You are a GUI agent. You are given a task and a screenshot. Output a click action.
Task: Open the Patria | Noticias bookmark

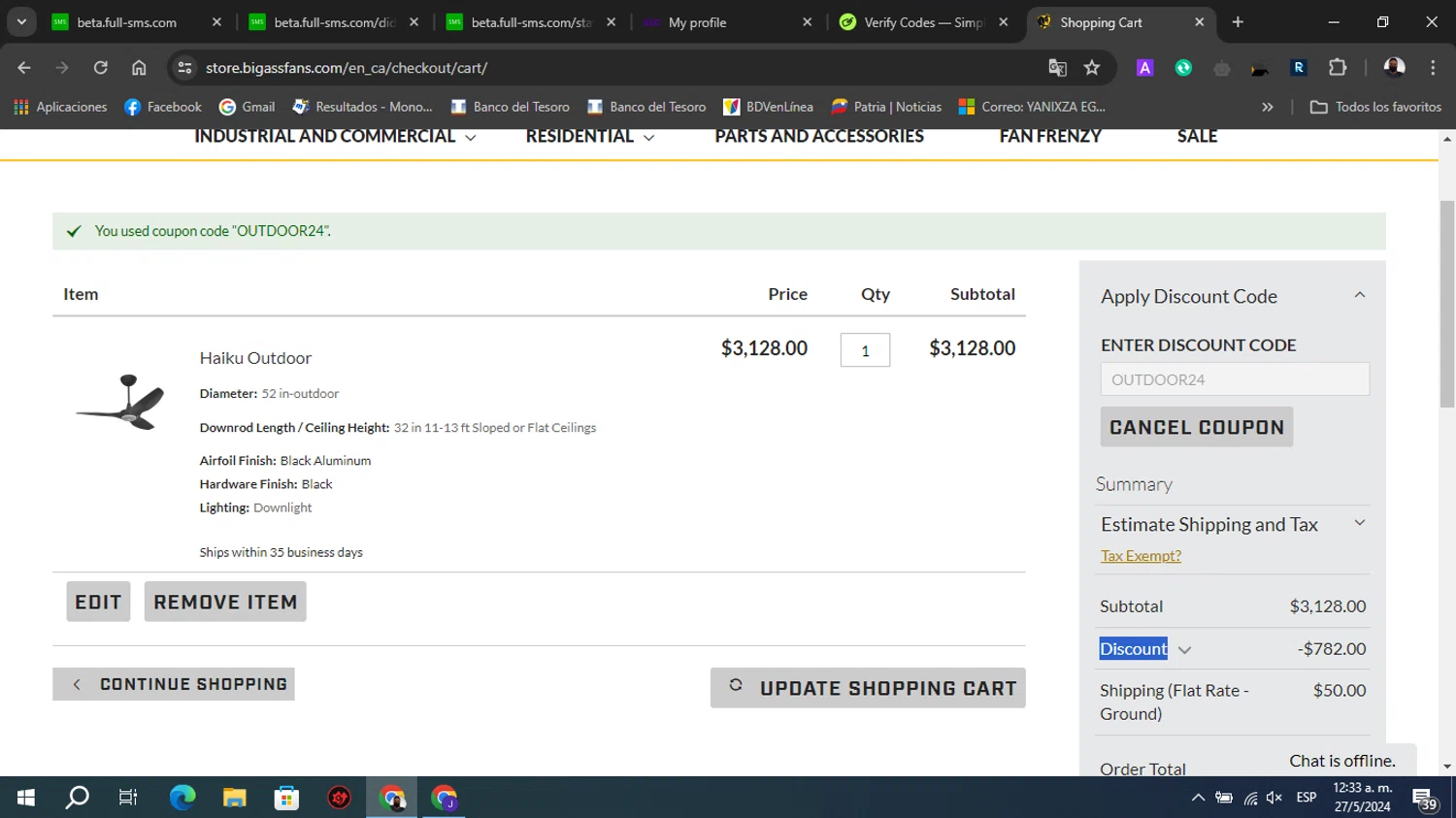pyautogui.click(x=886, y=107)
